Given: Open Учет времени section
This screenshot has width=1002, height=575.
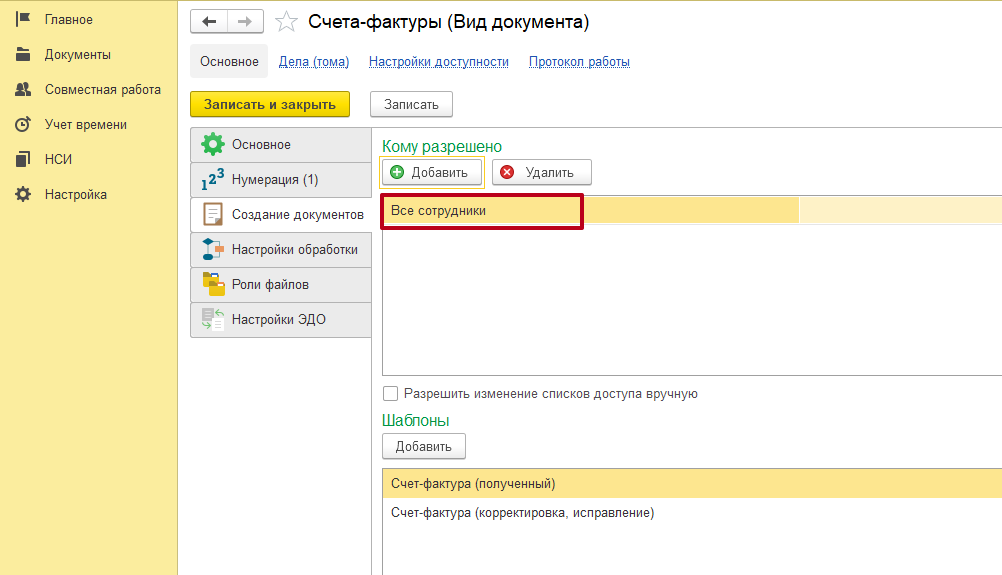Looking at the screenshot, I should point(85,125).
